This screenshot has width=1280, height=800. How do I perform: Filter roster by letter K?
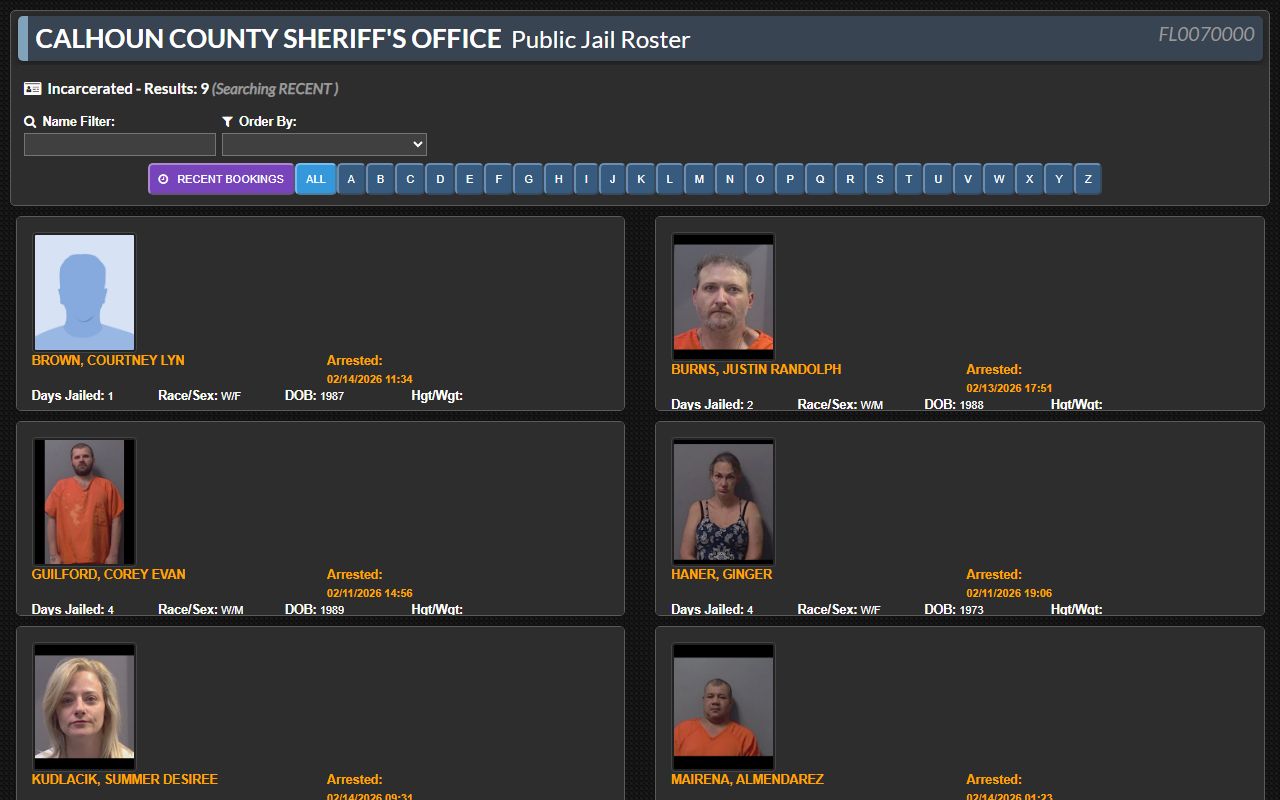(641, 179)
